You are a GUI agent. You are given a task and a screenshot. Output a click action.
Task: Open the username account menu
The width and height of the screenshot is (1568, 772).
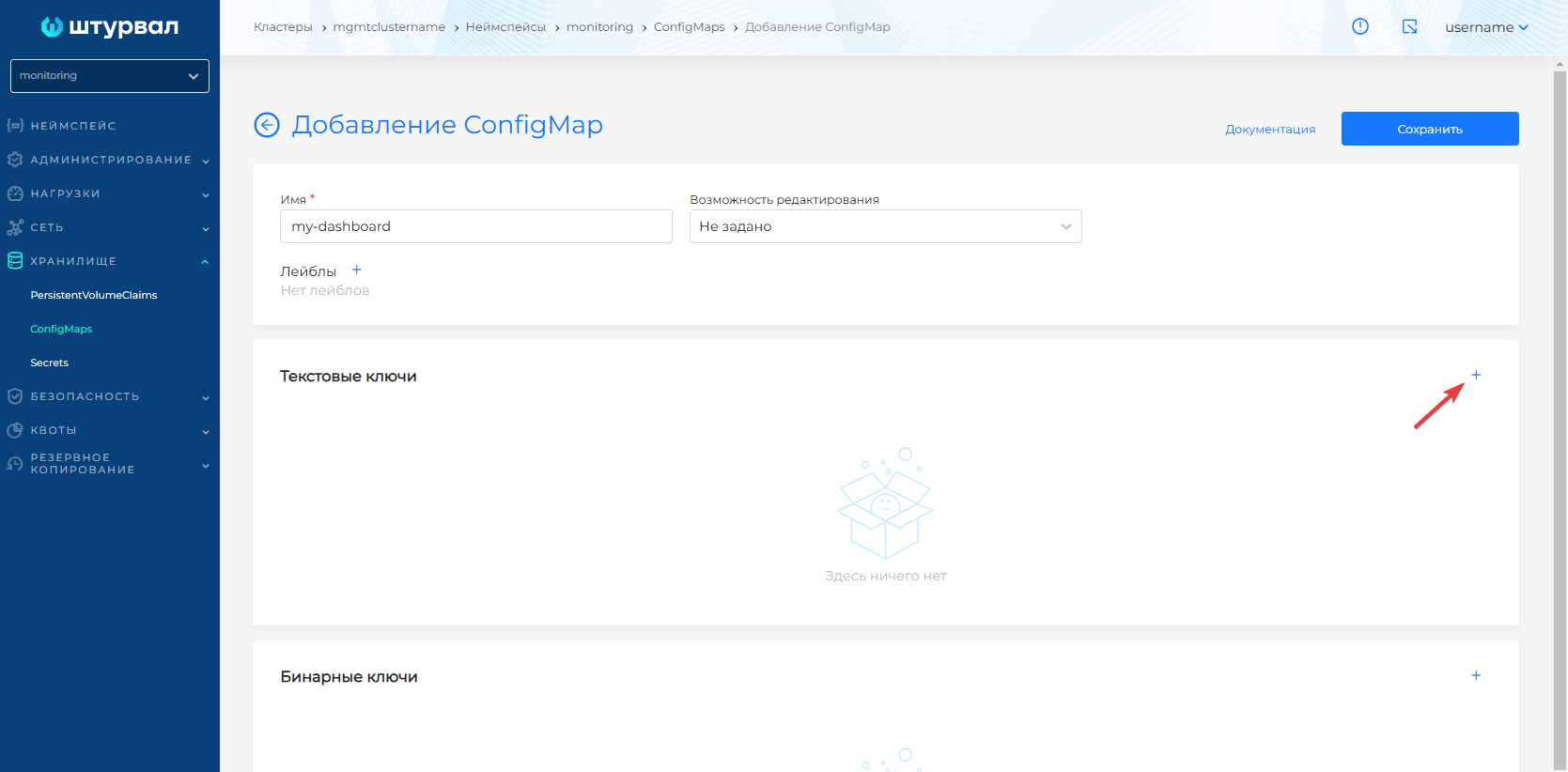(1485, 27)
